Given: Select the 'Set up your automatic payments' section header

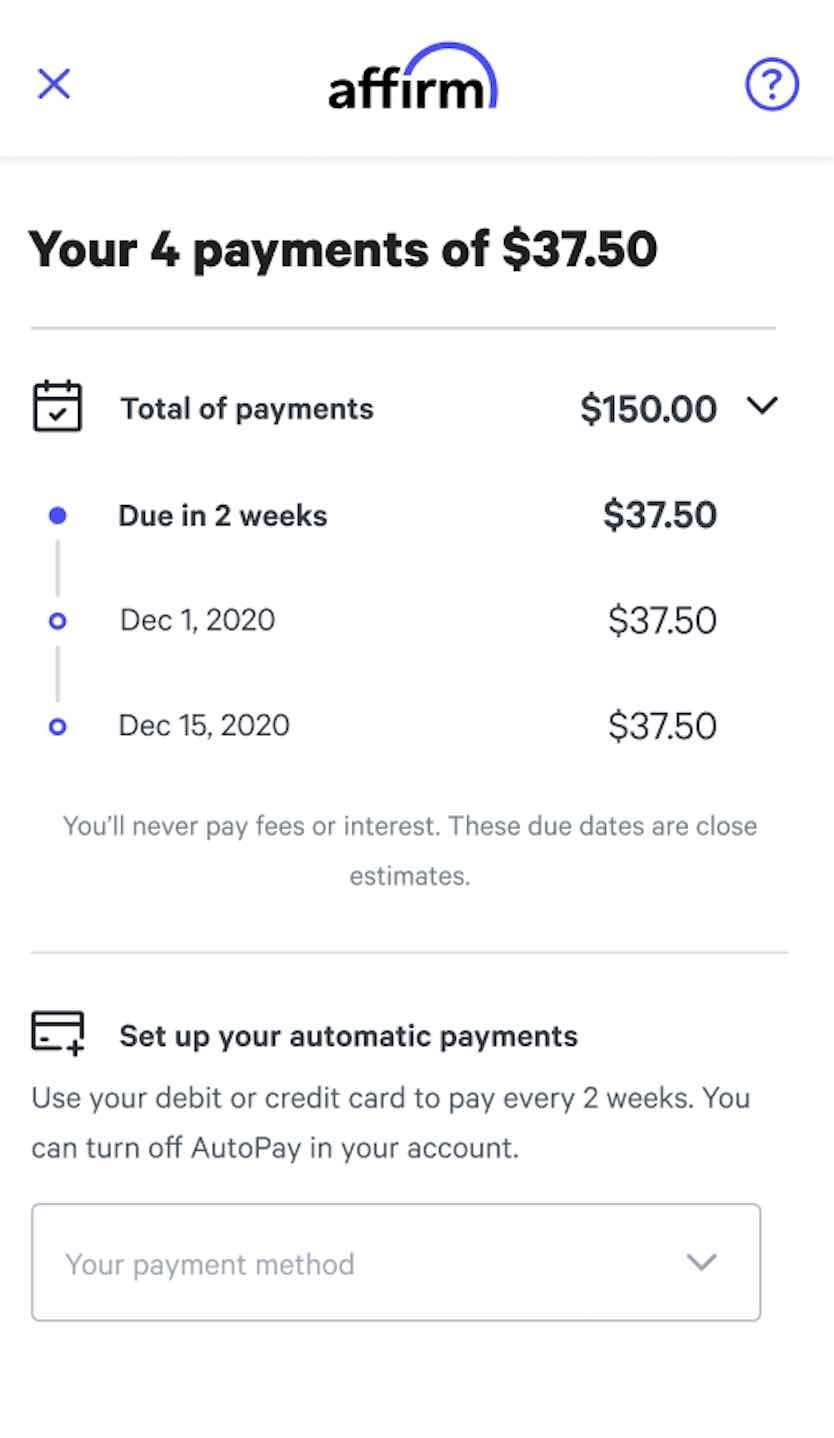Looking at the screenshot, I should 347,1035.
